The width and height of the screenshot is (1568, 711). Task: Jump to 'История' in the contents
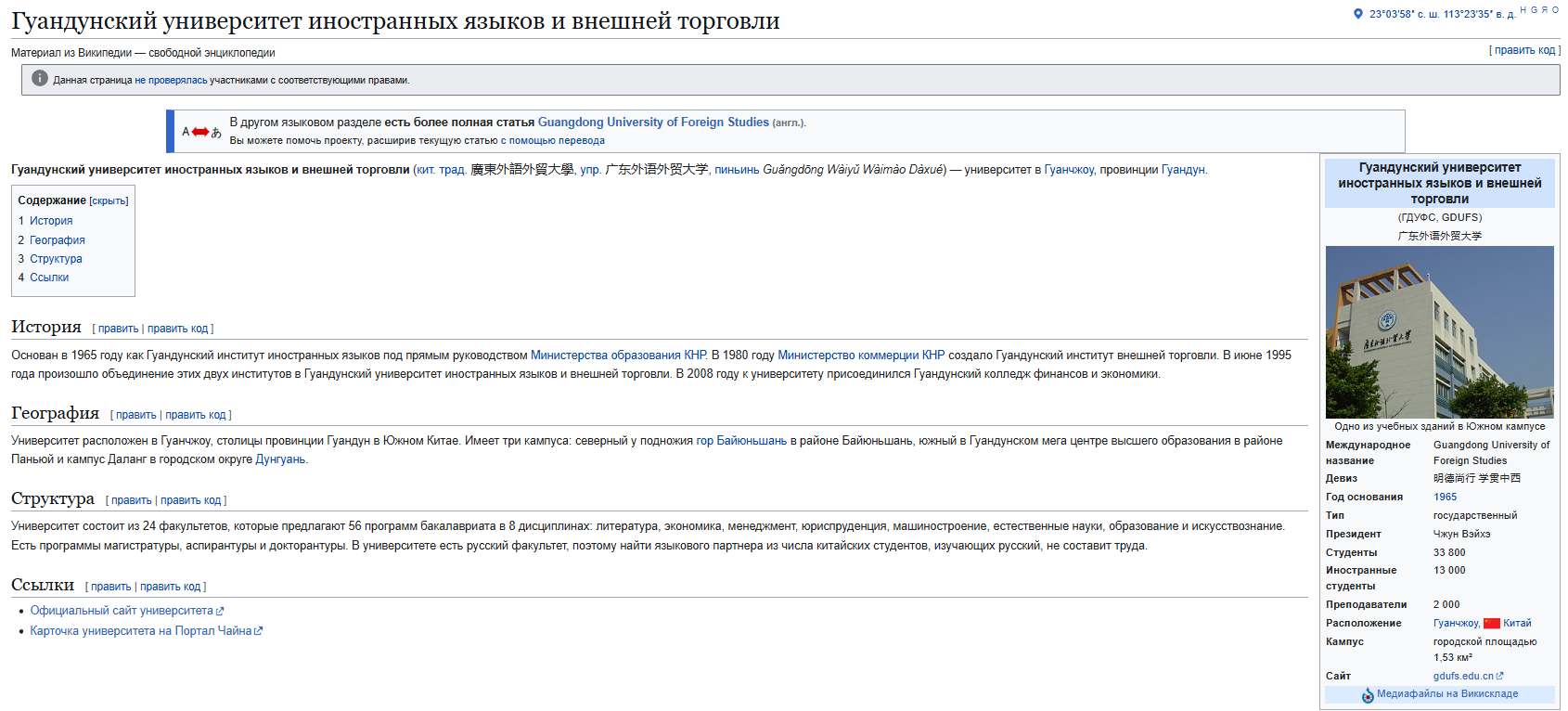point(51,221)
